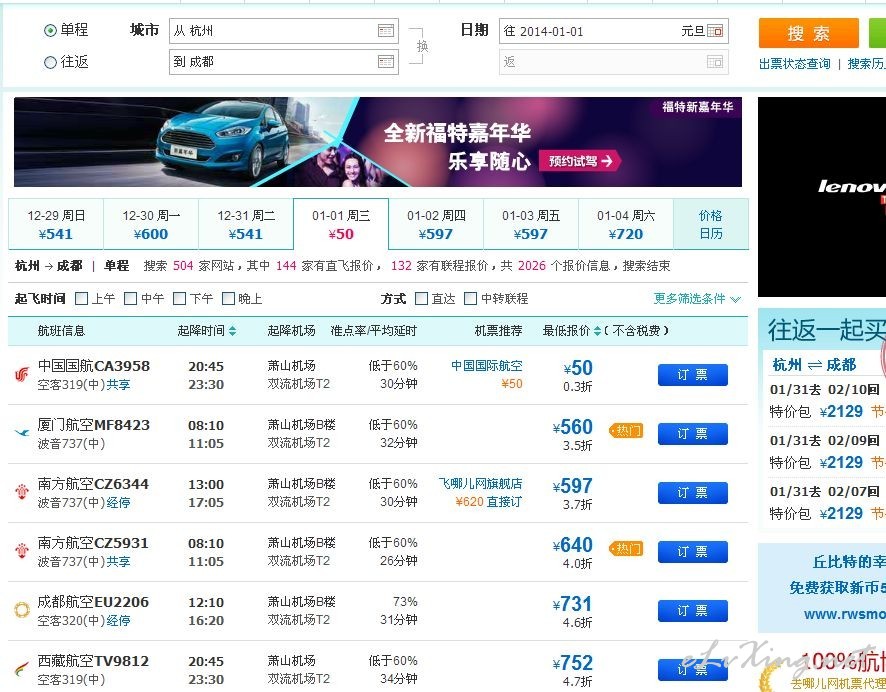Open calendar icon in return date field
The height and width of the screenshot is (692, 886).
click(x=715, y=62)
